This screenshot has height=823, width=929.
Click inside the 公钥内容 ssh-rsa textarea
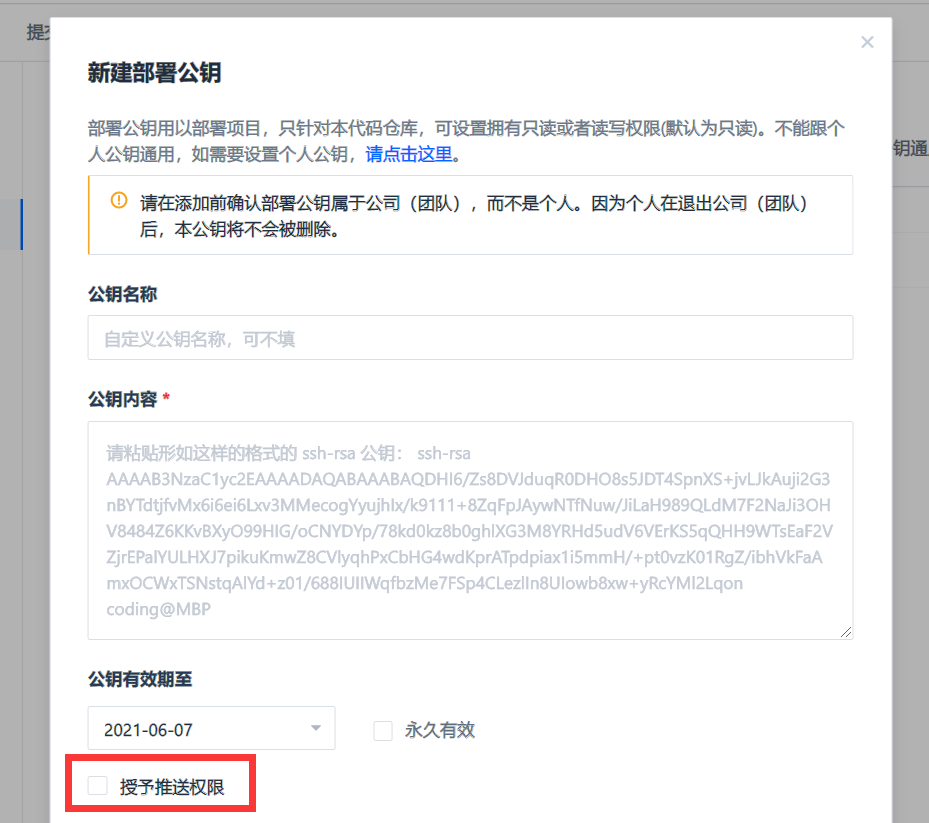pyautogui.click(x=470, y=530)
